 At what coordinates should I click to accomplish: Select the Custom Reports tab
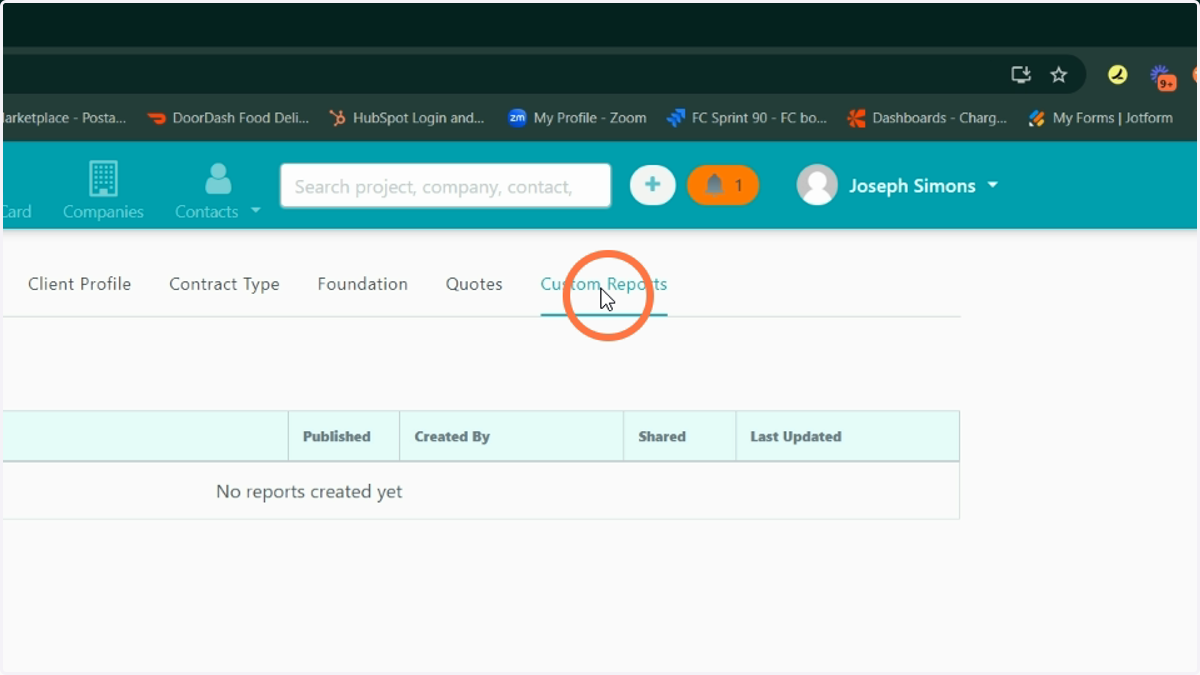pyautogui.click(x=604, y=284)
